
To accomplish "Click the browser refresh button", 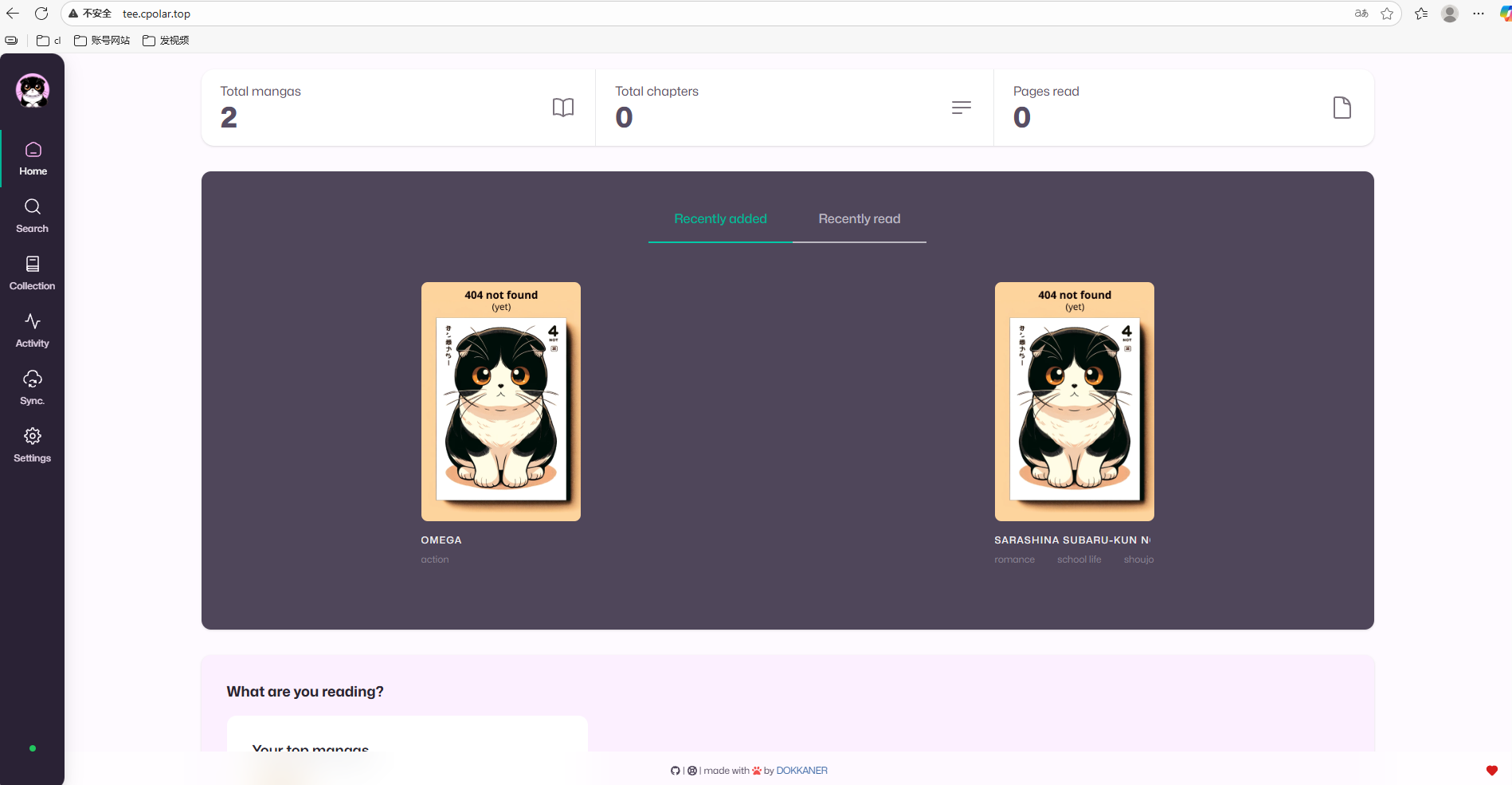I will click(x=41, y=14).
